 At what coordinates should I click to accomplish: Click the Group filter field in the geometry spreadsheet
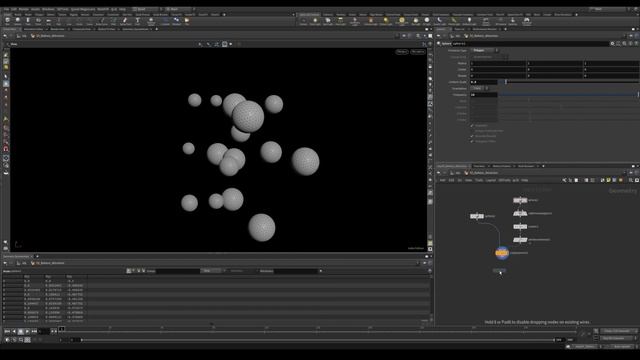[x=178, y=271]
